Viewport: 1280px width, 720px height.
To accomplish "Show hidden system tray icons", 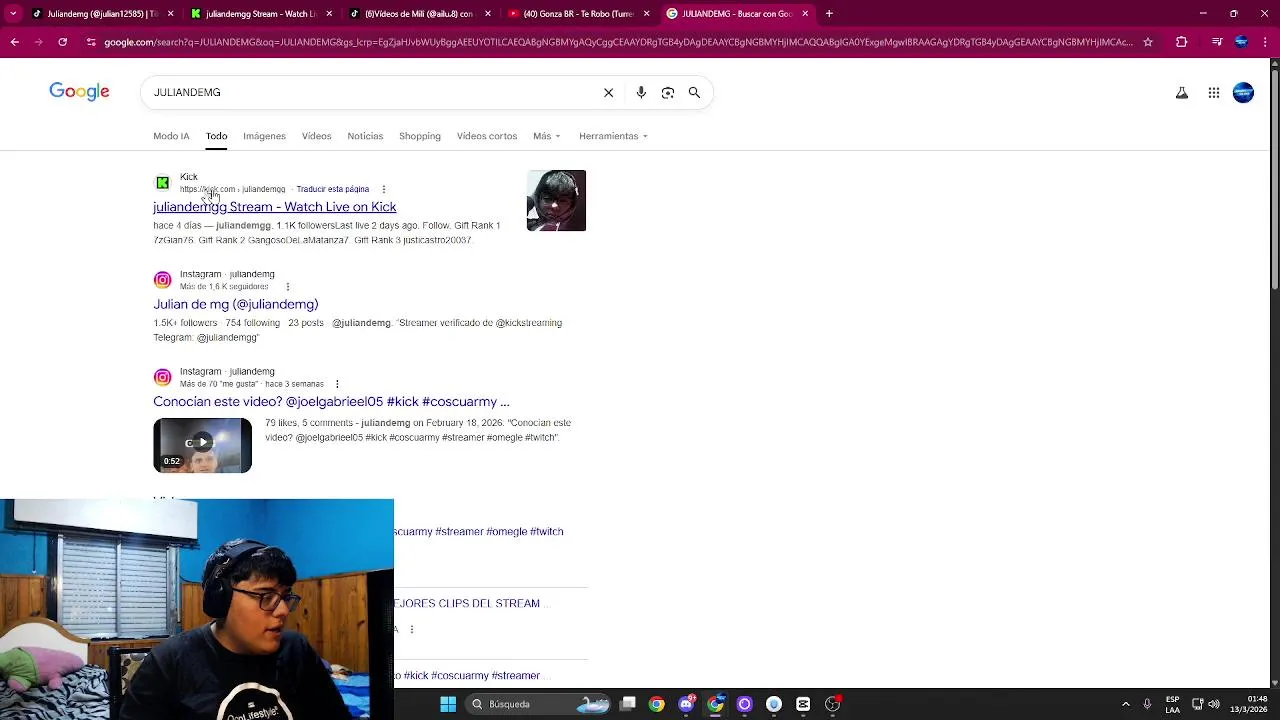I will [1125, 704].
